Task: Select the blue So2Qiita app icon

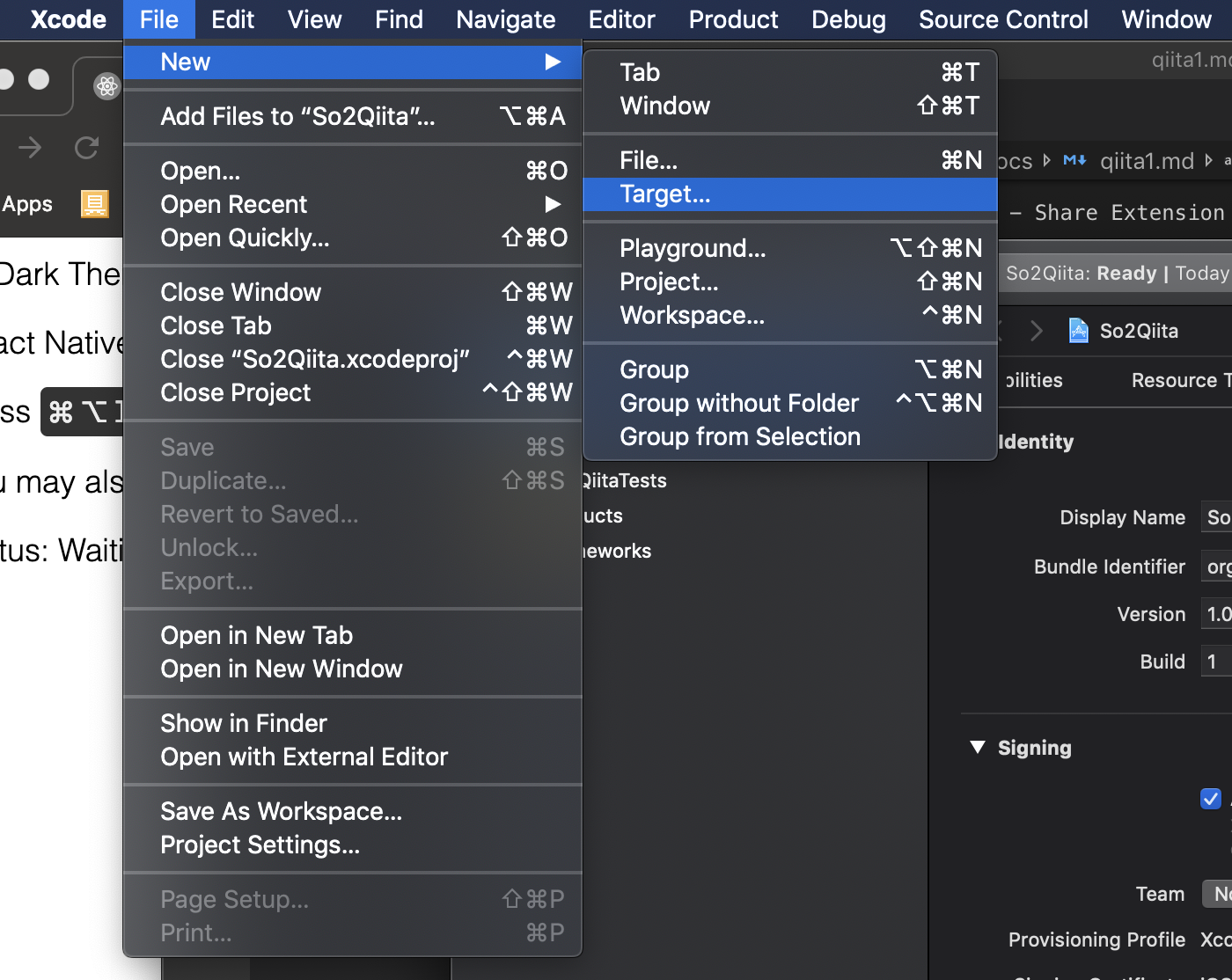Action: (1078, 331)
